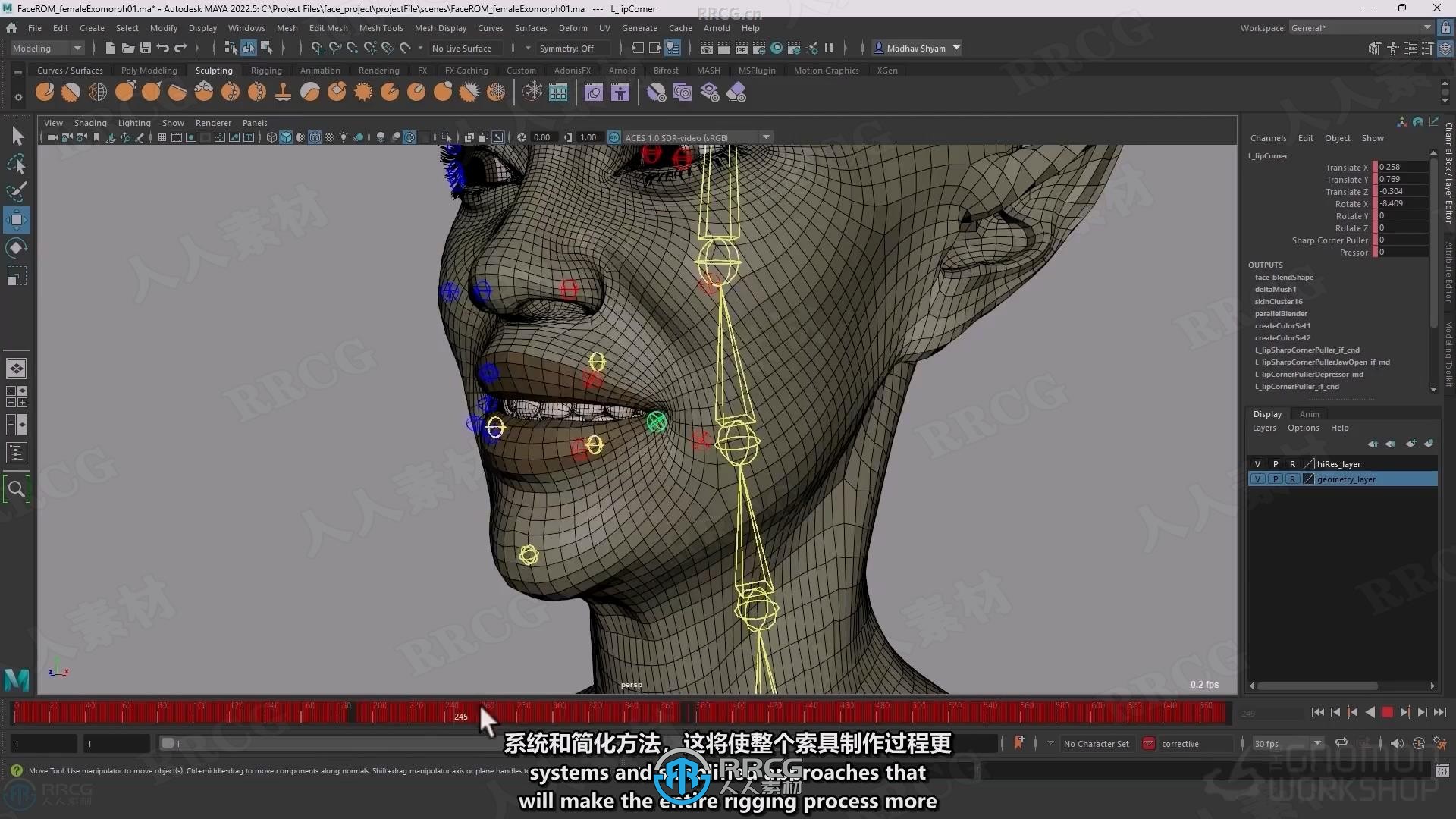
Task: Open a scene with the folder icon
Action: pos(128,49)
